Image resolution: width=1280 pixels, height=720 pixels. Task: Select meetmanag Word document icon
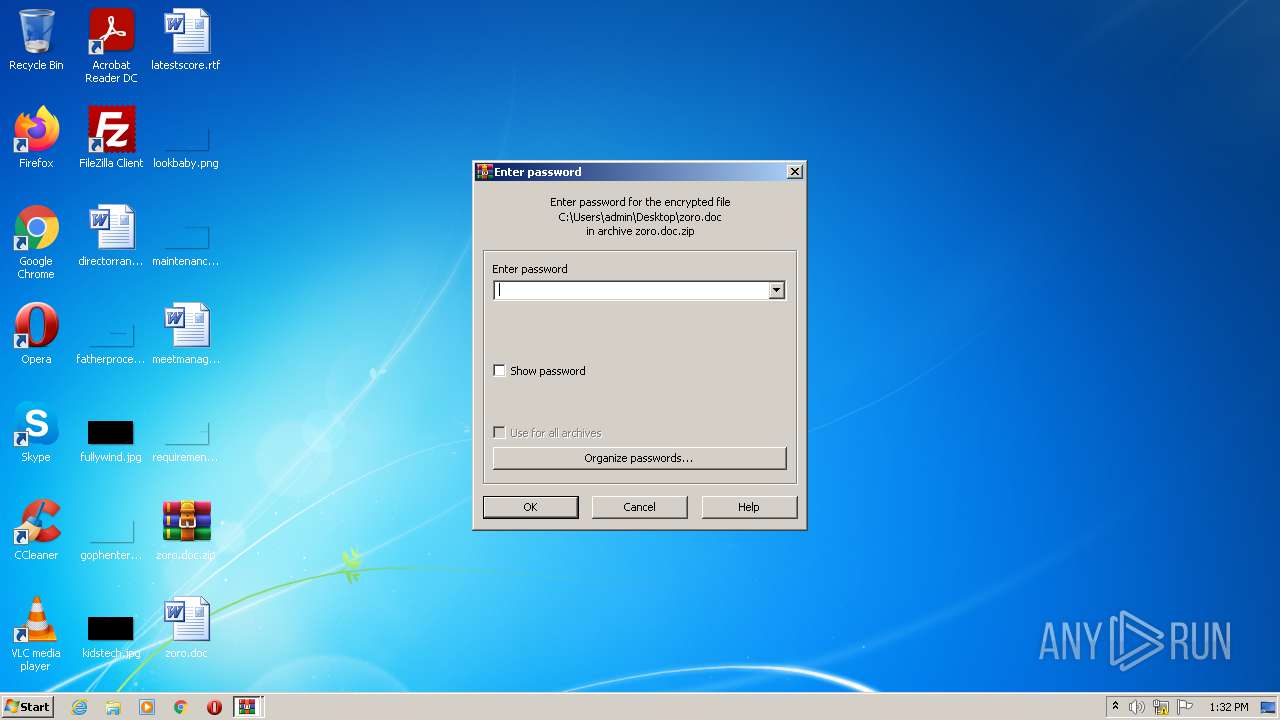(186, 334)
